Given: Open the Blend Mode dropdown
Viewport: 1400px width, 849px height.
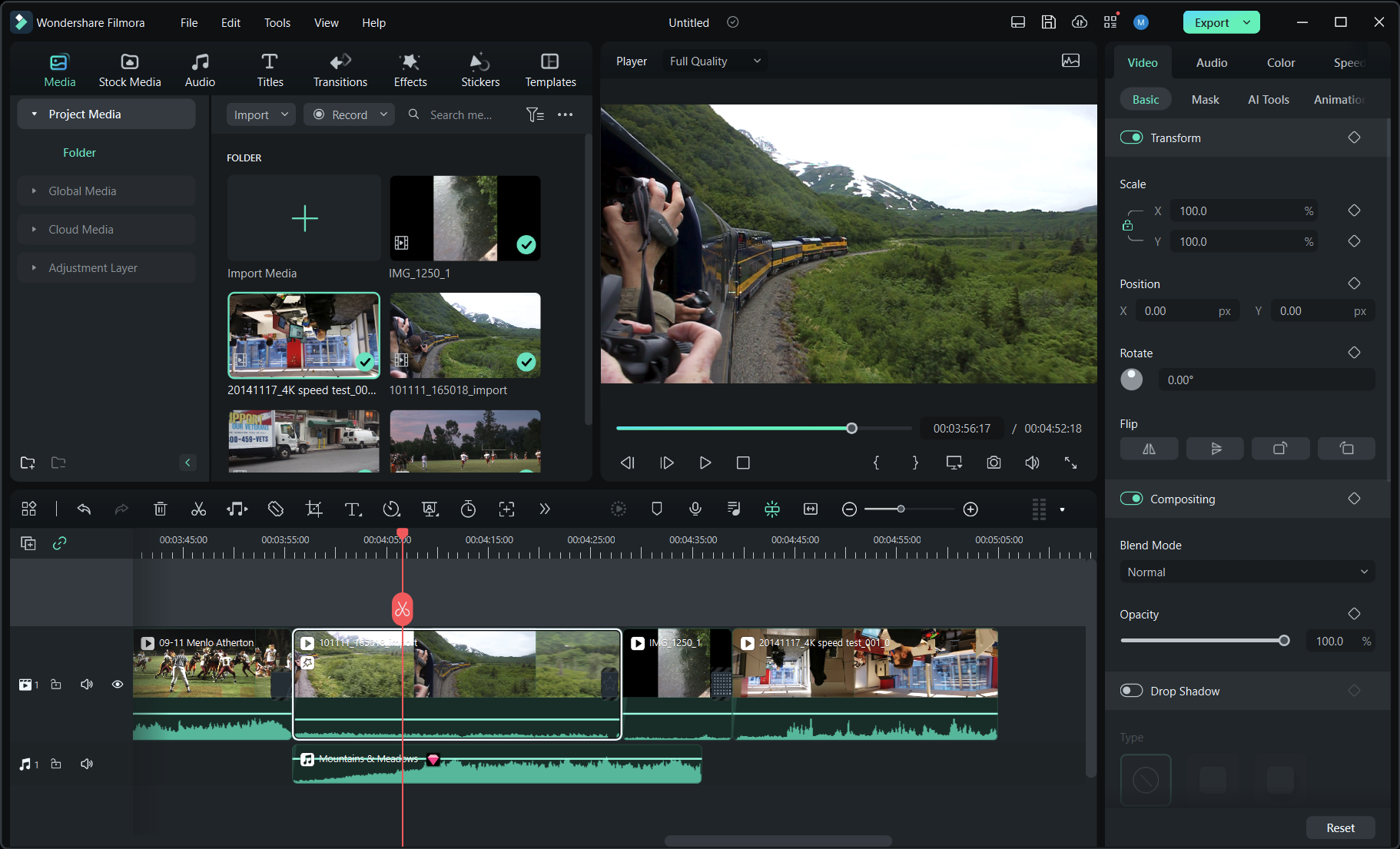Looking at the screenshot, I should click(x=1246, y=572).
